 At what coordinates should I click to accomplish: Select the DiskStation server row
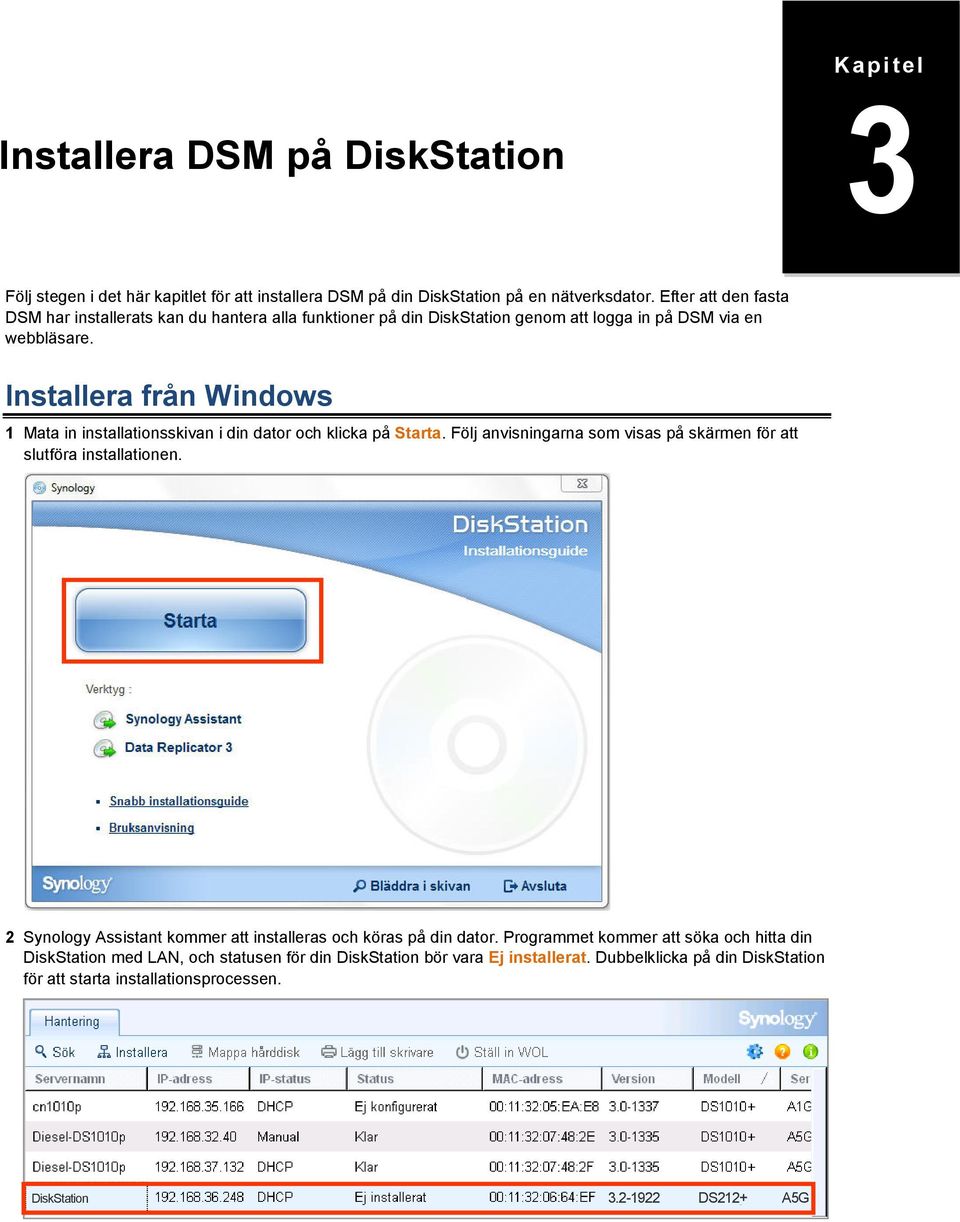pyautogui.click(x=421, y=1197)
